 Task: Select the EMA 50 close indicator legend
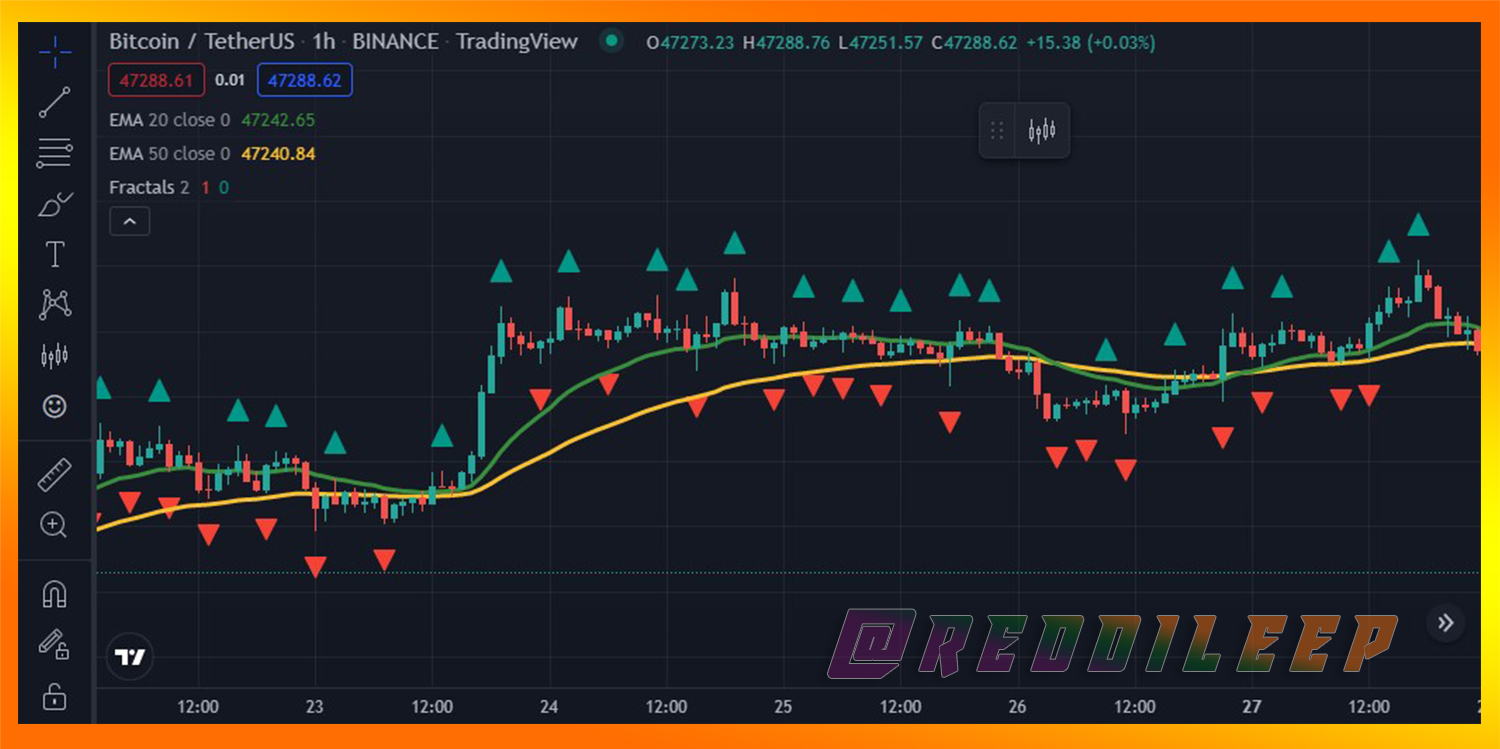tap(169, 154)
